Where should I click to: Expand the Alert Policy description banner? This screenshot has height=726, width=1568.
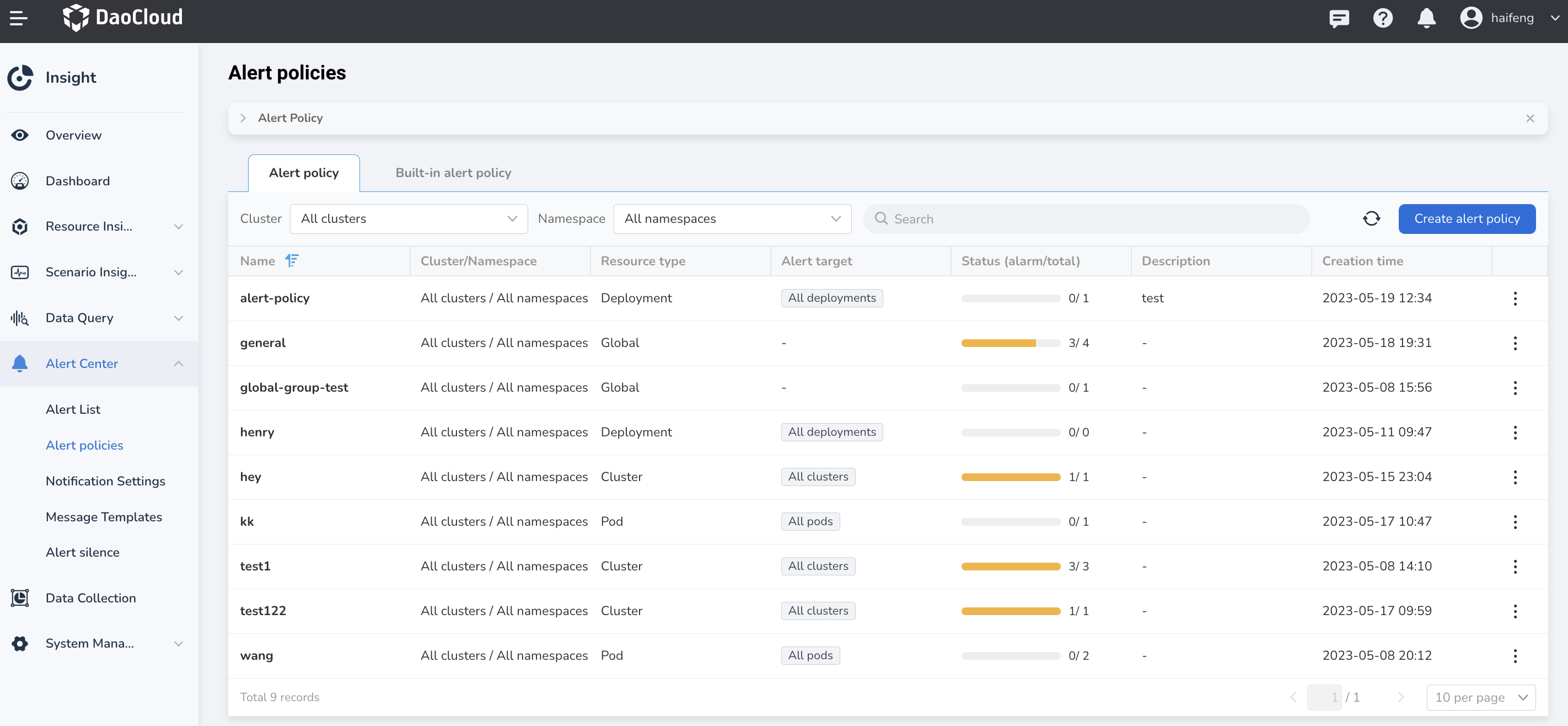pyautogui.click(x=243, y=118)
